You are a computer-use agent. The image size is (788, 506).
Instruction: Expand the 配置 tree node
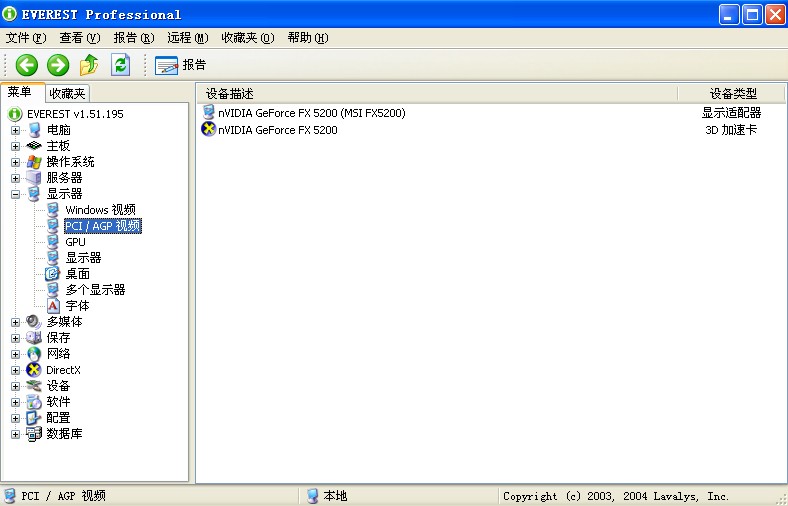click(16, 419)
